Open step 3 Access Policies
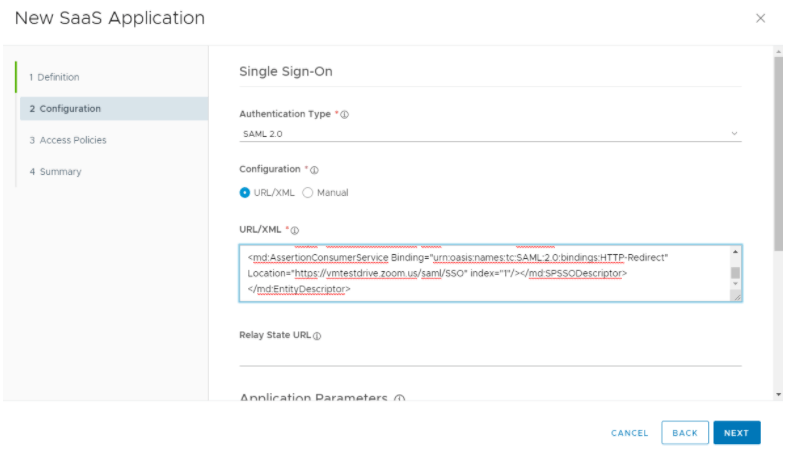793x462 pixels. click(68, 140)
